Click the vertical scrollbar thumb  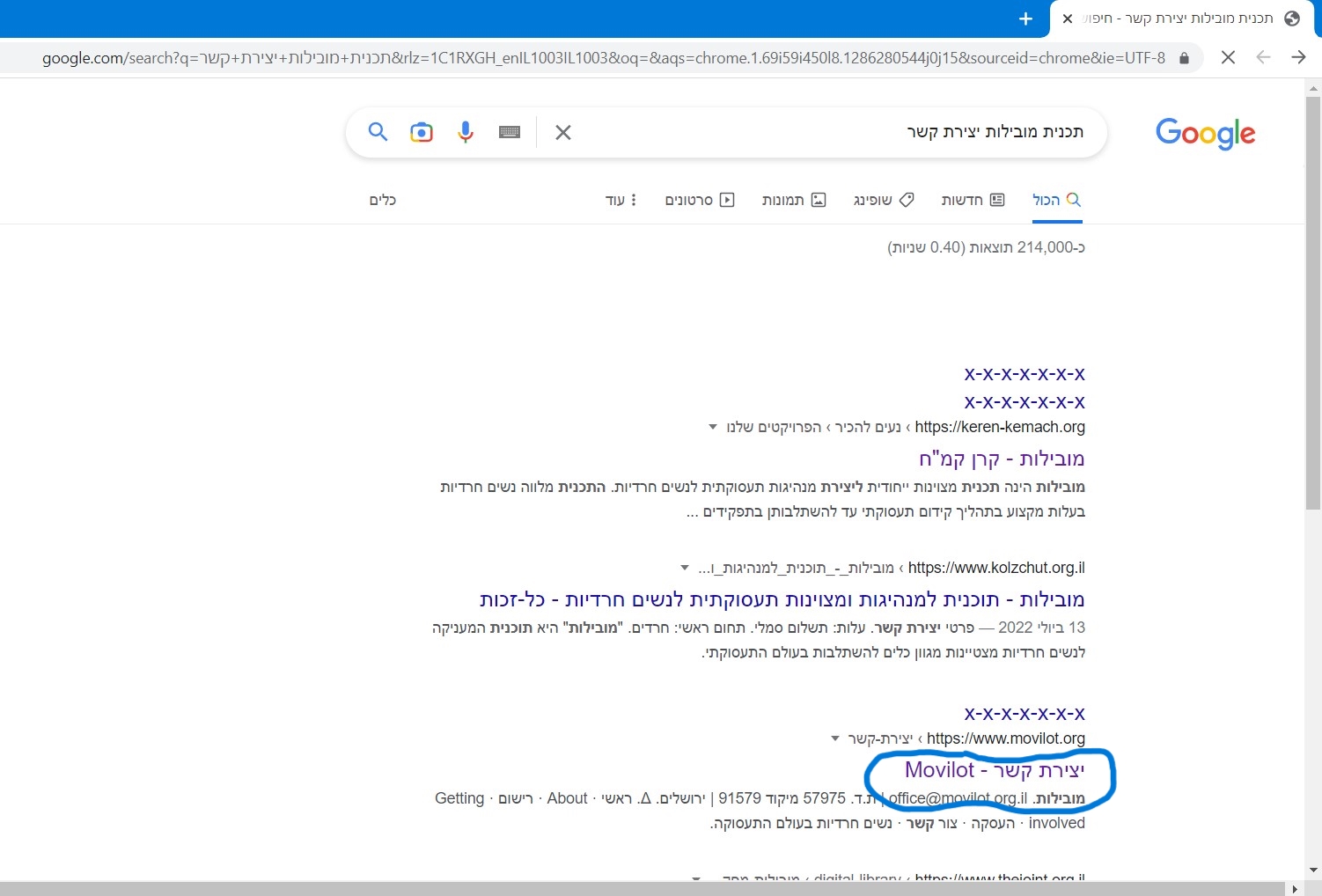1313,304
